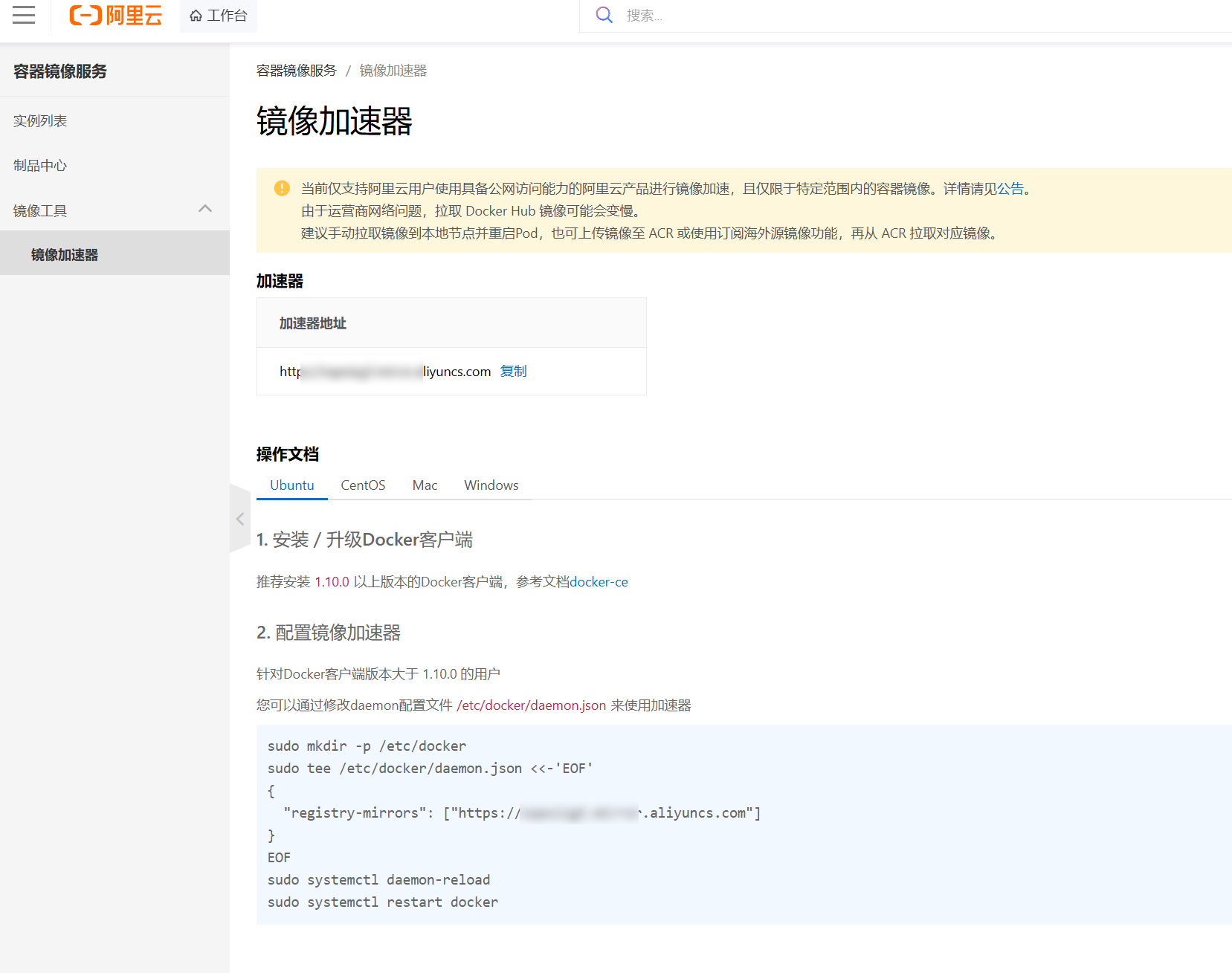Select 镜像加速器 in the sidebar
The width and height of the screenshot is (1232, 973).
(x=65, y=254)
